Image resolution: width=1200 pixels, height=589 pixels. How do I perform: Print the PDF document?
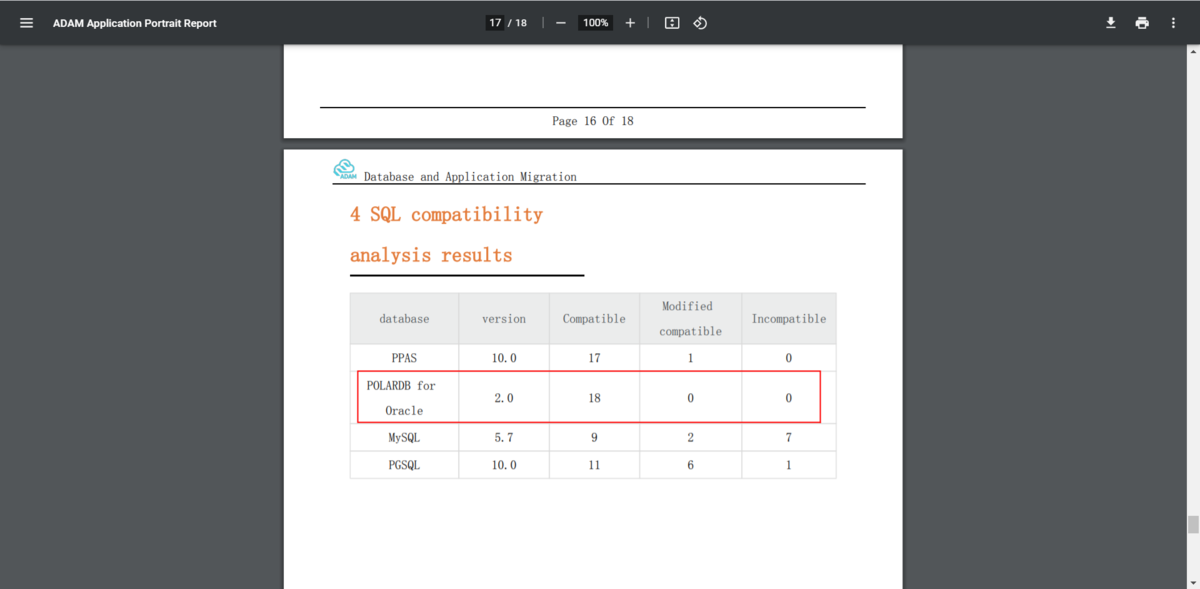[1142, 23]
